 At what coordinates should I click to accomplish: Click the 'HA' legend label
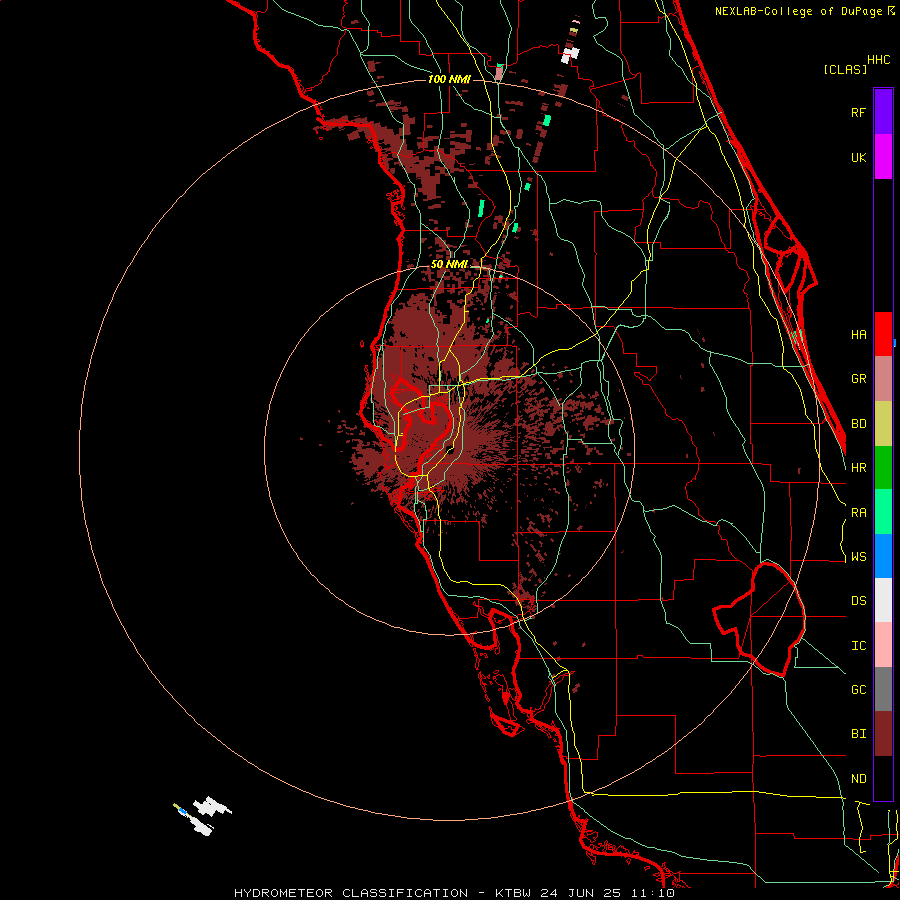[x=859, y=335]
